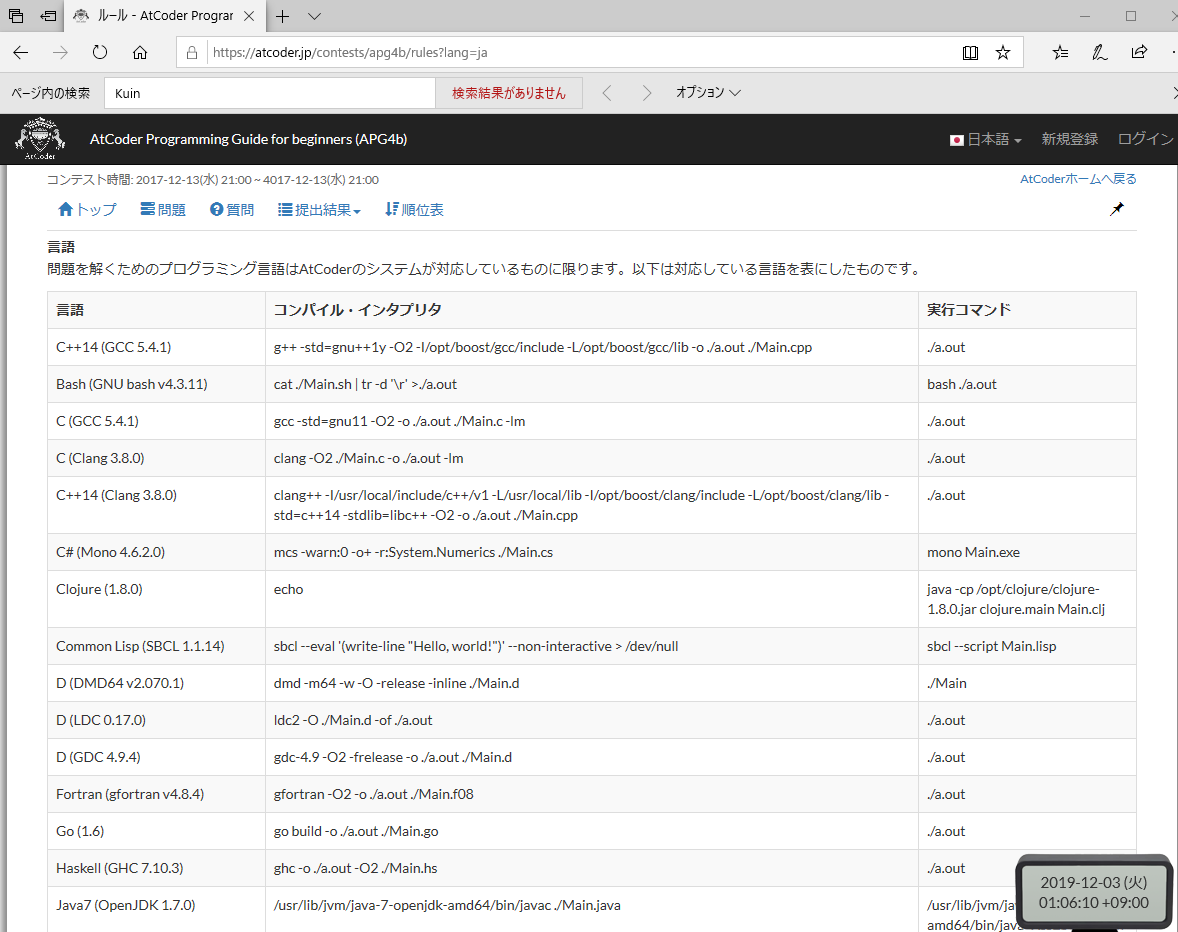Expand the オプション search options dropdown

coord(708,92)
